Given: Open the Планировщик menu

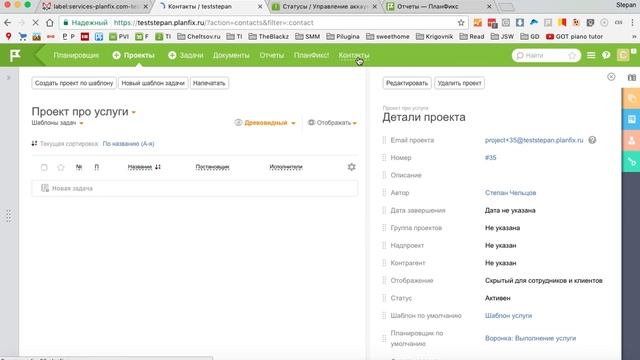Looking at the screenshot, I should tap(76, 55).
